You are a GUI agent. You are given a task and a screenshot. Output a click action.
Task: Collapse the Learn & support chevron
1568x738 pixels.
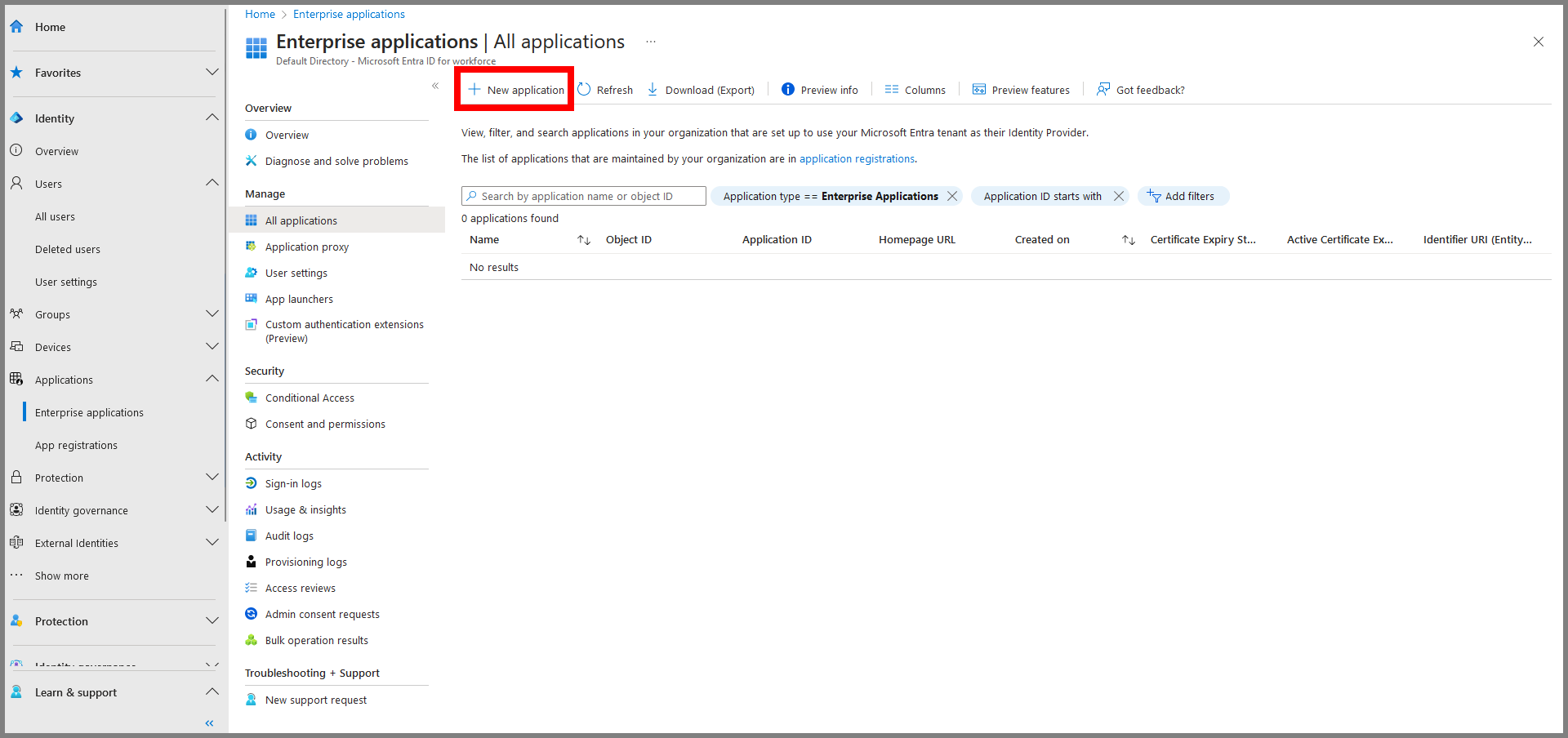pos(212,692)
